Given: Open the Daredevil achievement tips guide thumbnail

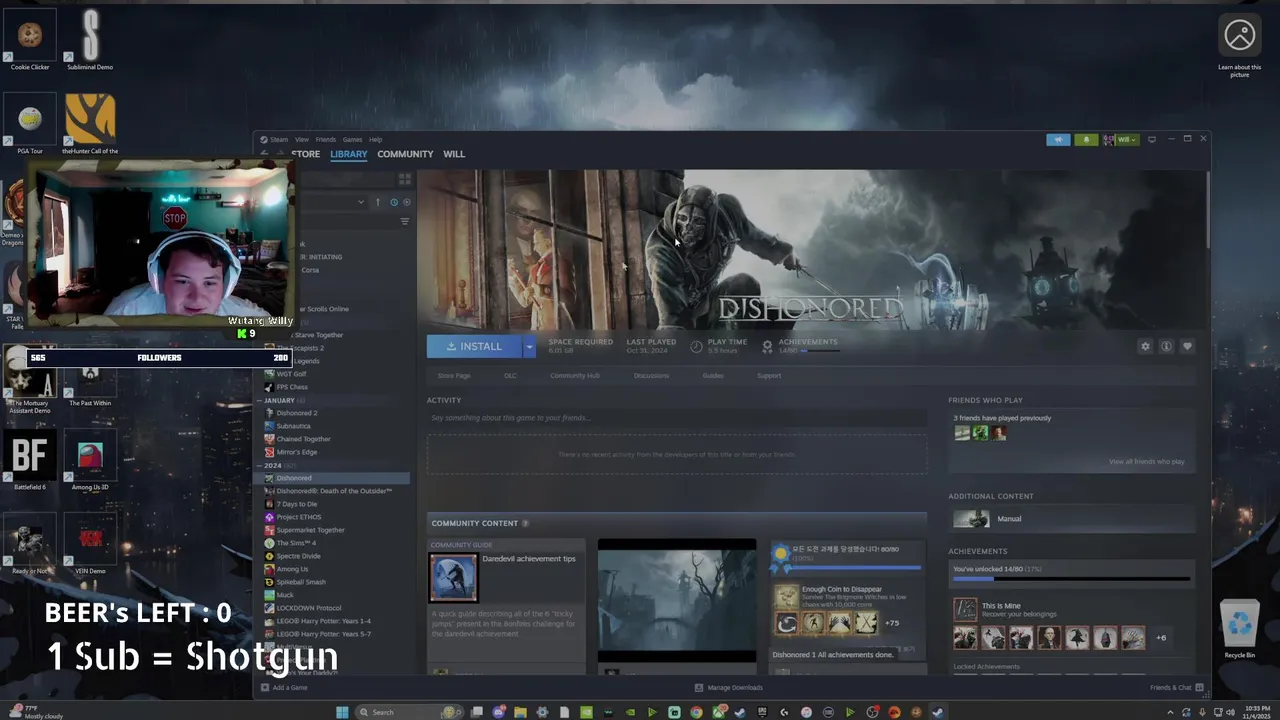Looking at the screenshot, I should 453,577.
